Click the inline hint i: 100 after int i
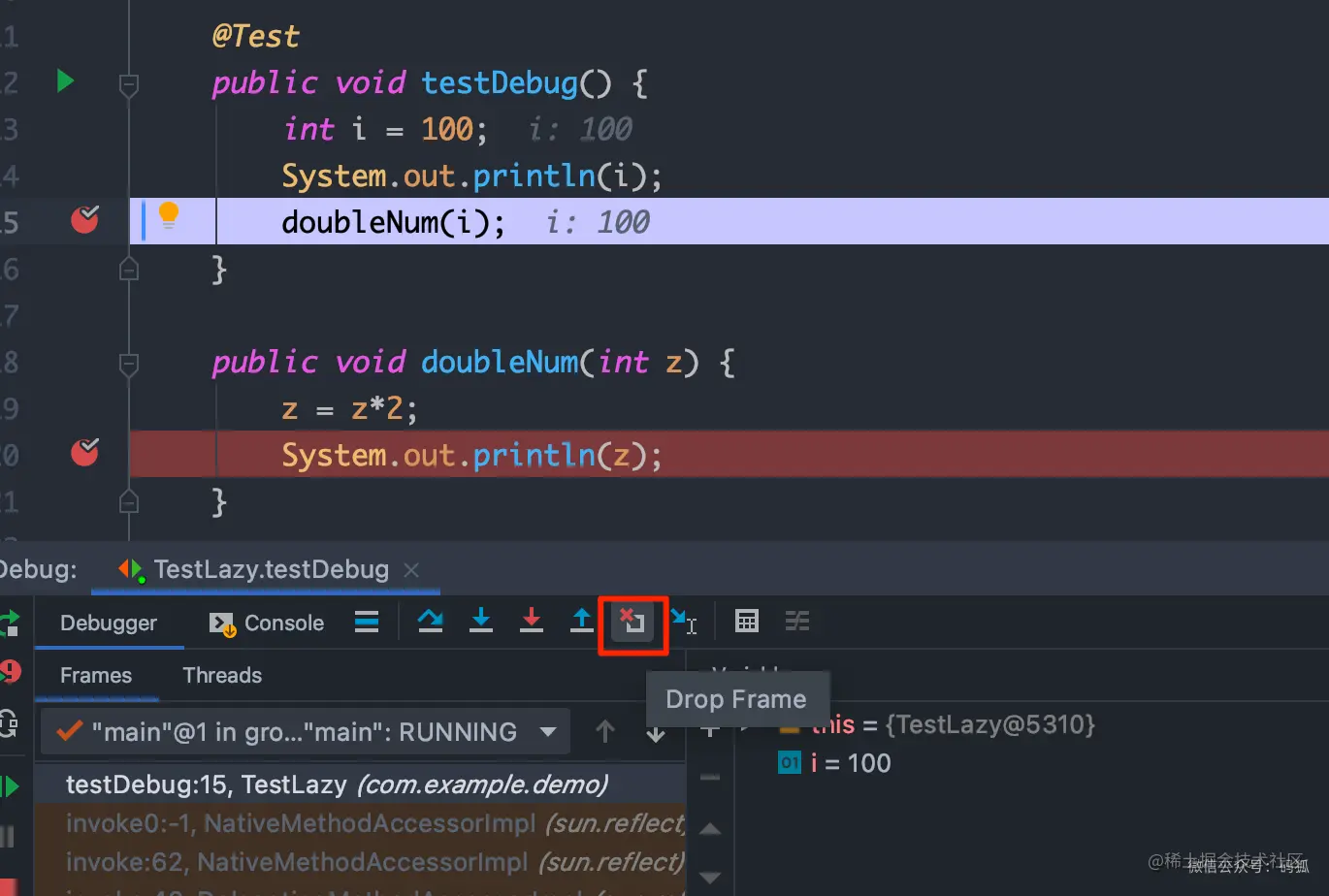Screen dimensions: 1329x896 (x=580, y=129)
